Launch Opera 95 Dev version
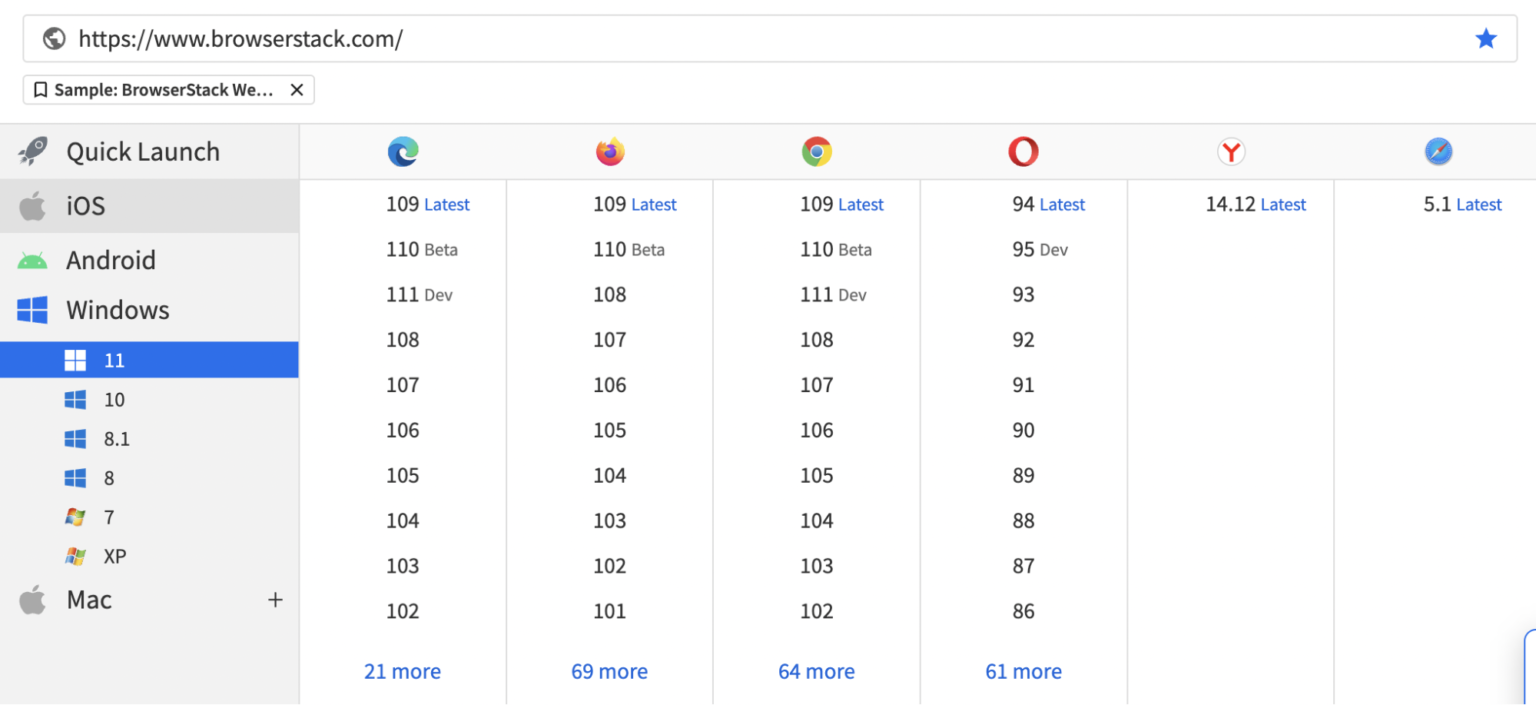 point(1040,249)
